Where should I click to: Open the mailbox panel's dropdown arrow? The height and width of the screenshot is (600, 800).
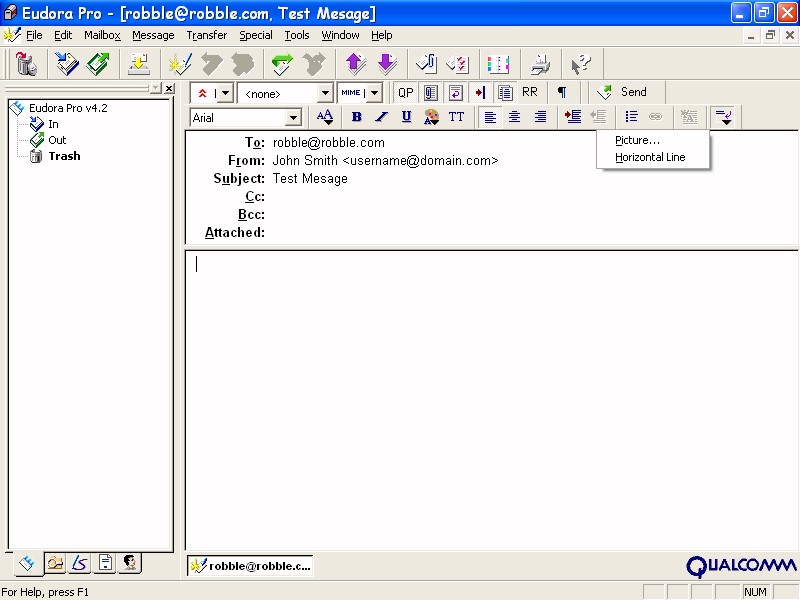click(156, 88)
